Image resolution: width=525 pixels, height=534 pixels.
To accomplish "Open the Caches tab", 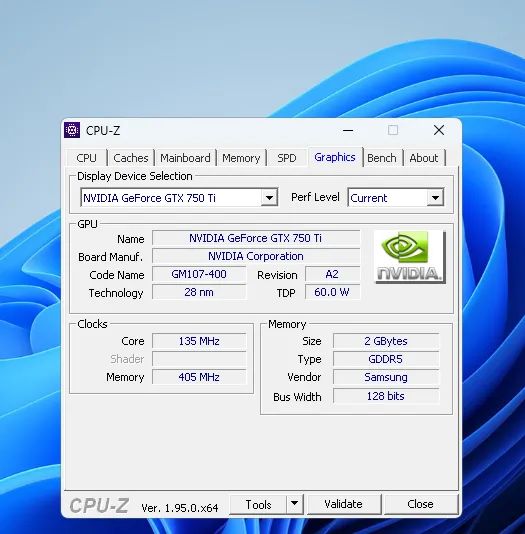I will coord(131,158).
